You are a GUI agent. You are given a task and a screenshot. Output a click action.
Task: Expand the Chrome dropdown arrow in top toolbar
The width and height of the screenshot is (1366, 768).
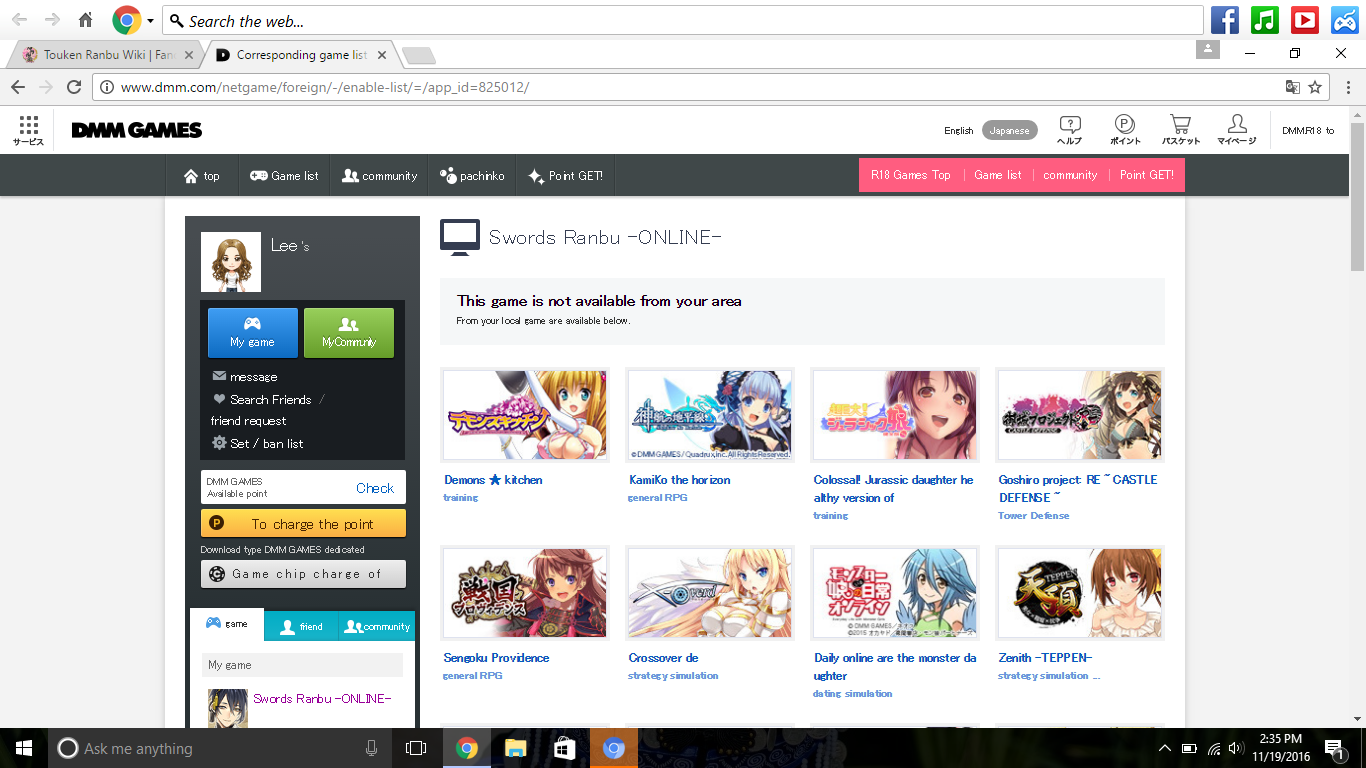tap(150, 20)
